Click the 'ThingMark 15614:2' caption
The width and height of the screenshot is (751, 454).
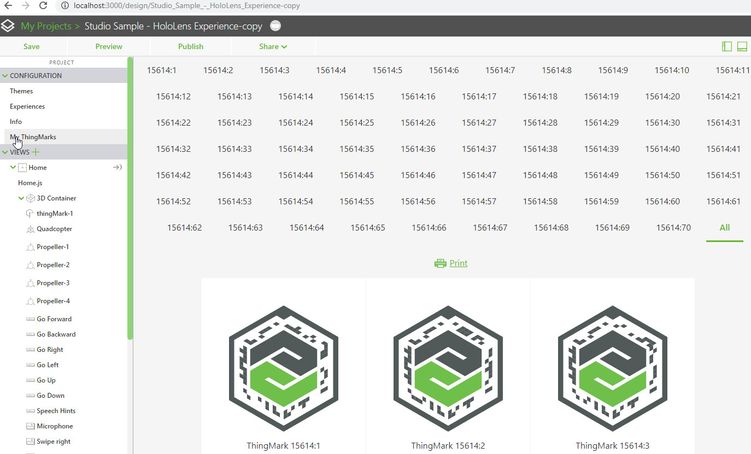[x=448, y=445]
